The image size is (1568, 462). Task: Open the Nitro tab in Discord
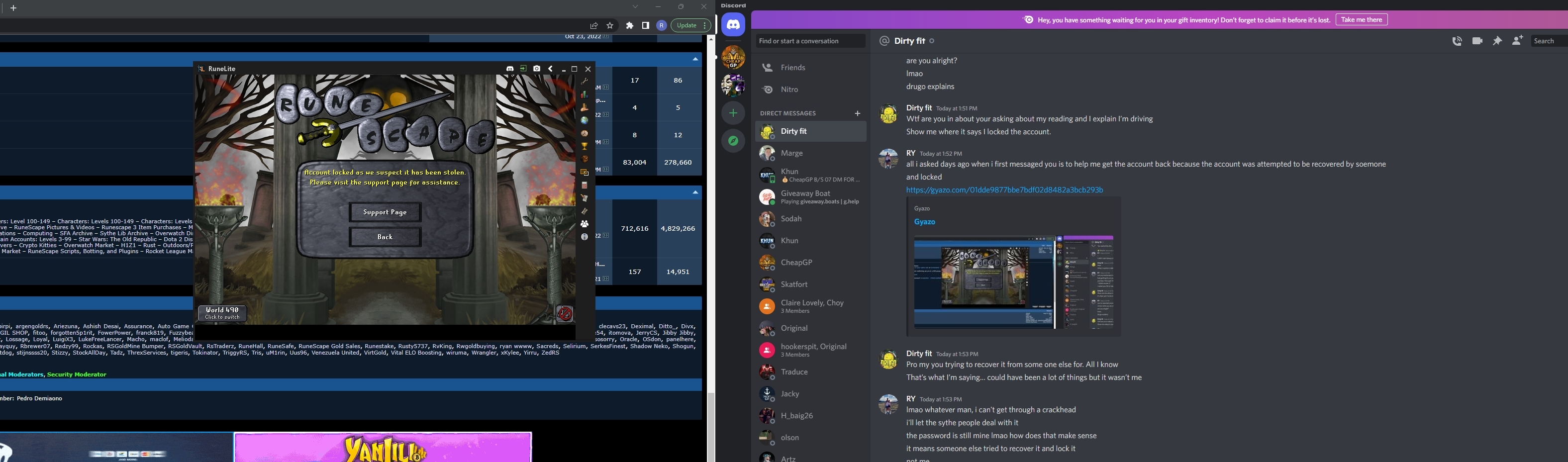[810, 90]
